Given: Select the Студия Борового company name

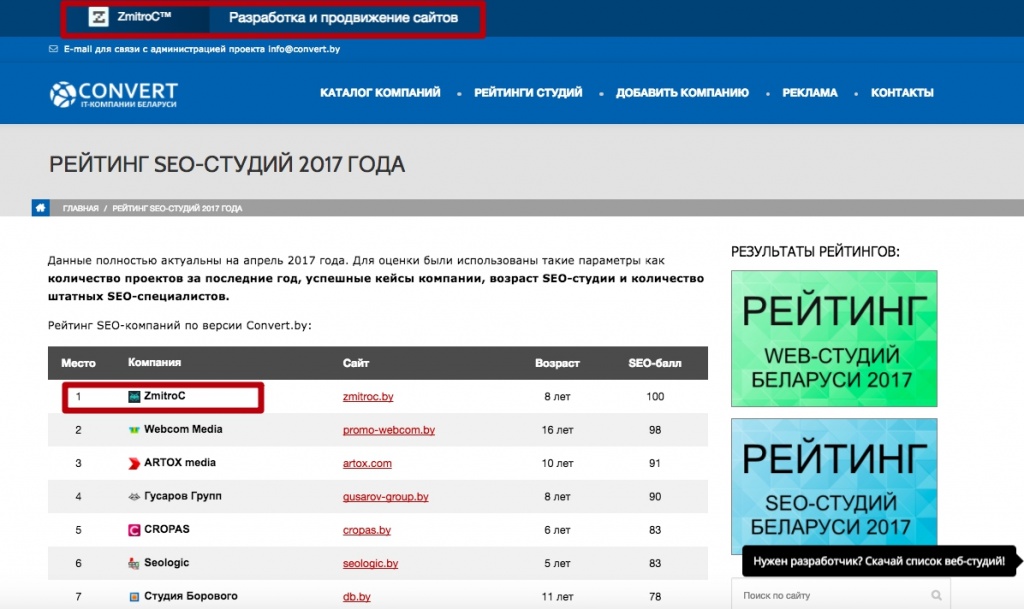Looking at the screenshot, I should click(x=191, y=595).
